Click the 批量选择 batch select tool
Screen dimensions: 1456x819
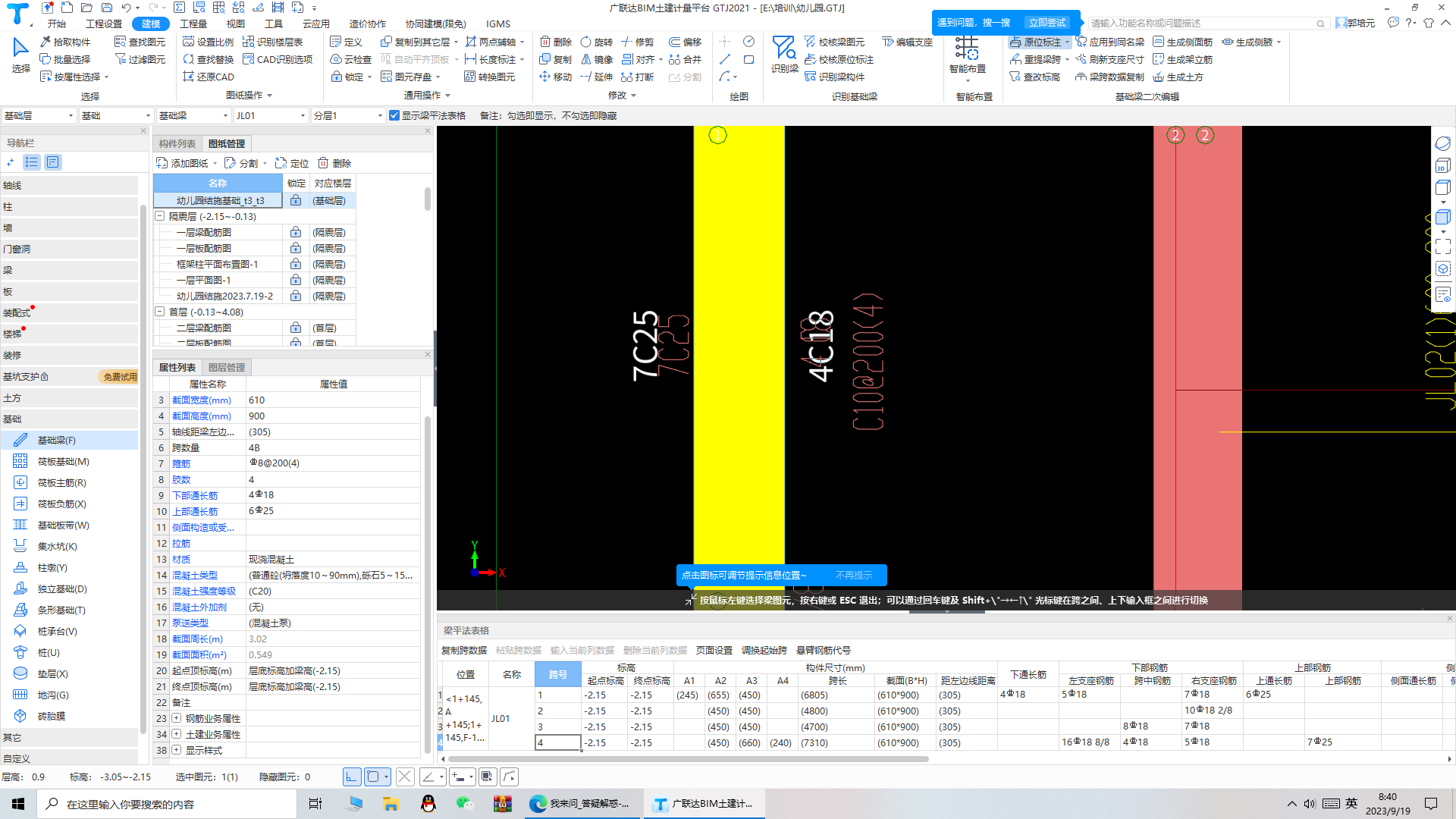tap(65, 59)
